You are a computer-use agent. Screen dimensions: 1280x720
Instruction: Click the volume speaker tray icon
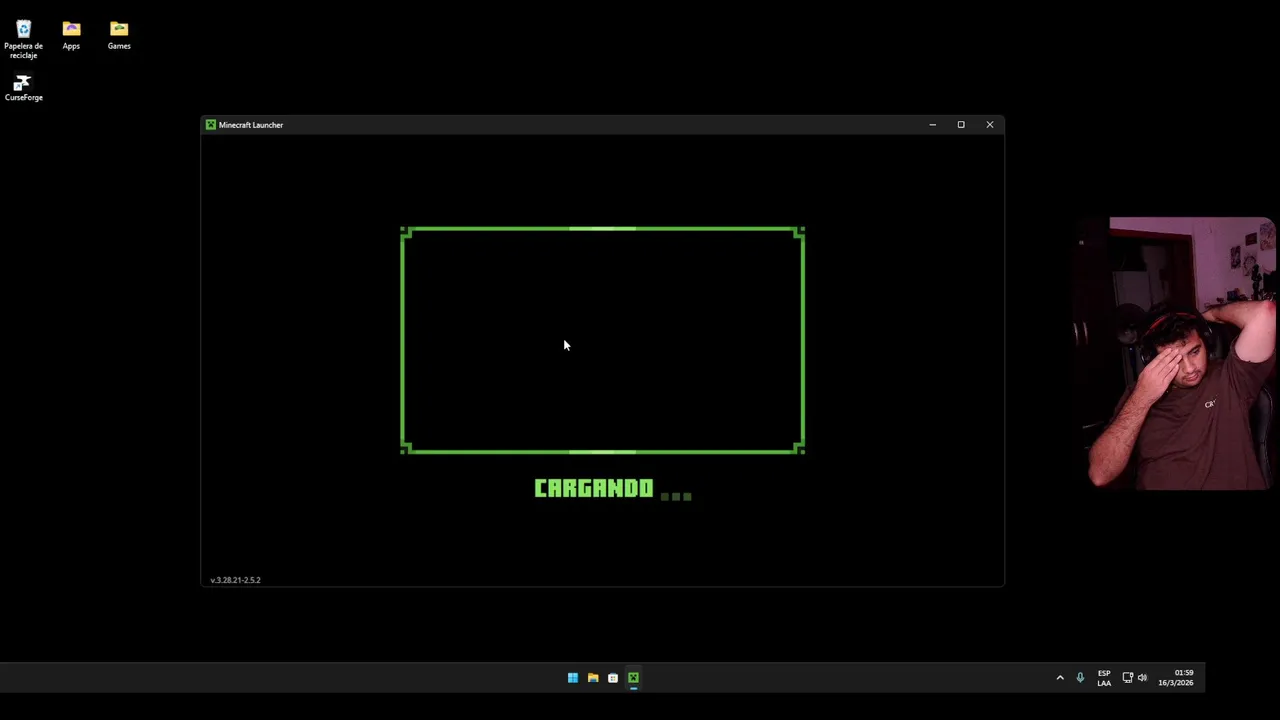coord(1142,678)
